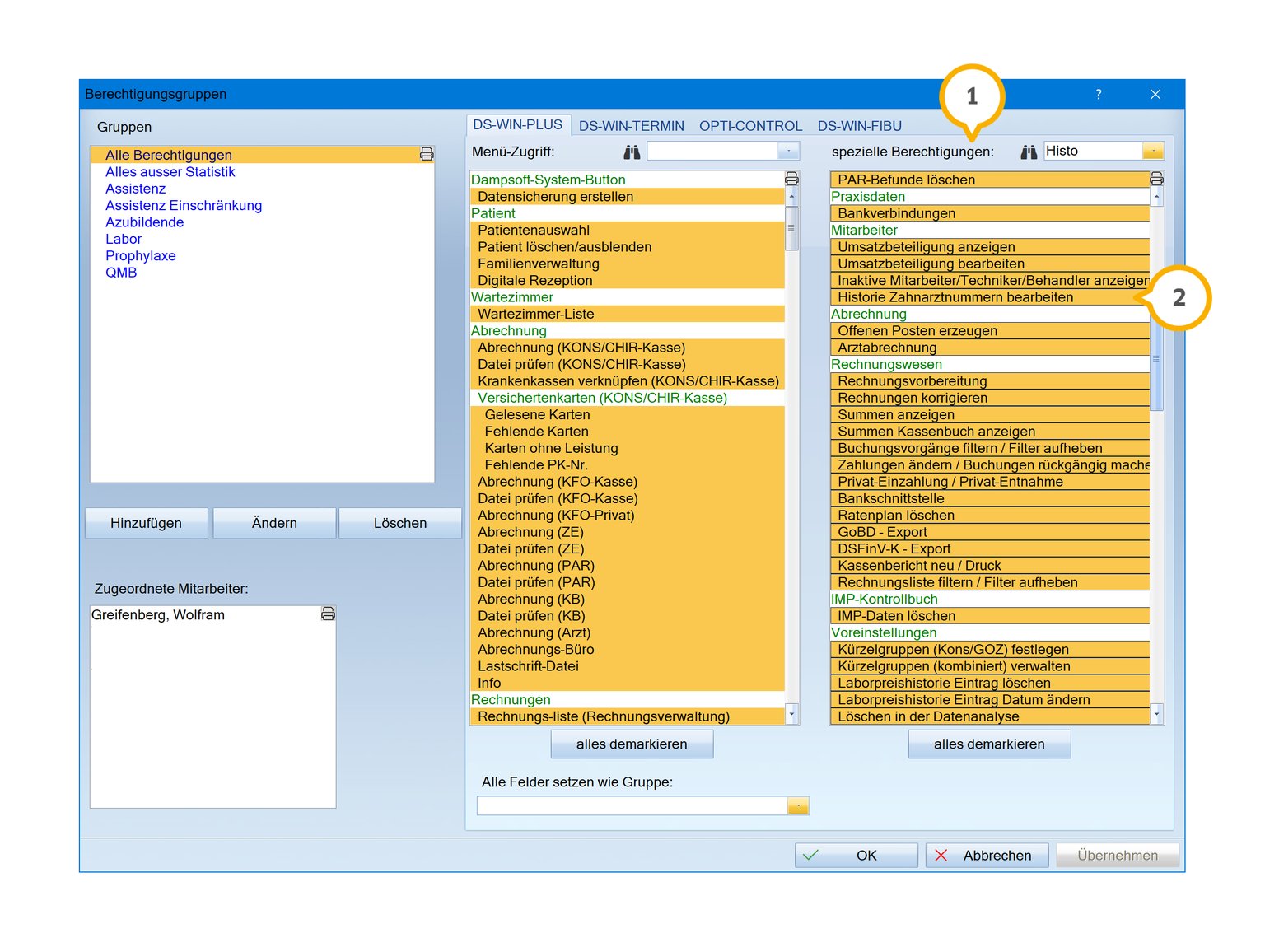The width and height of the screenshot is (1265, 952).
Task: Select group 'Alle Berechtigungen'
Action: [262, 155]
